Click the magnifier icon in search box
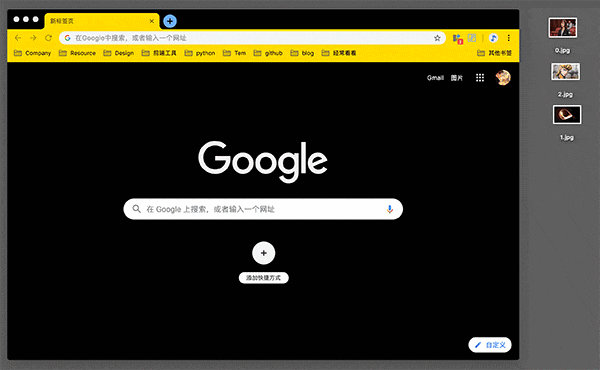This screenshot has width=600, height=370. click(x=136, y=209)
